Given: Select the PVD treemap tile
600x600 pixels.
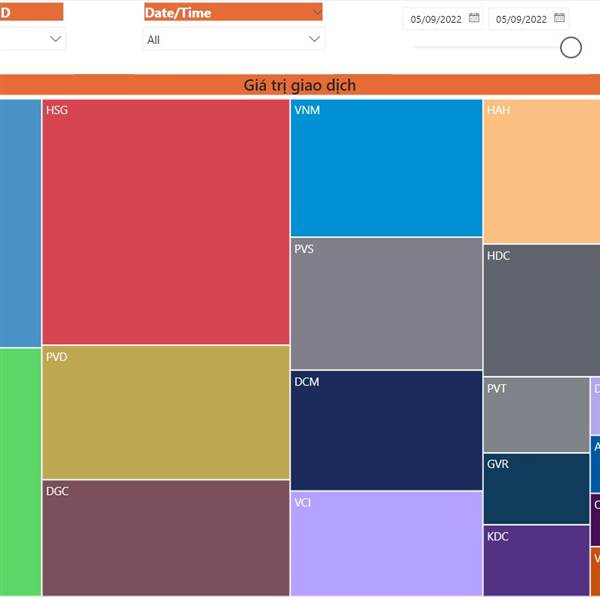Looking at the screenshot, I should (x=166, y=412).
